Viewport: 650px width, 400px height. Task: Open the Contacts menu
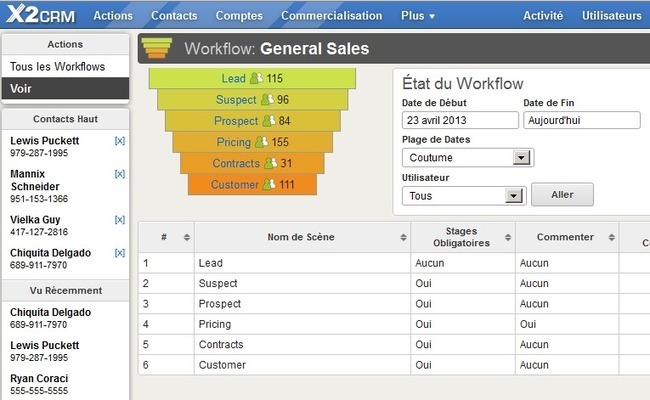click(174, 16)
